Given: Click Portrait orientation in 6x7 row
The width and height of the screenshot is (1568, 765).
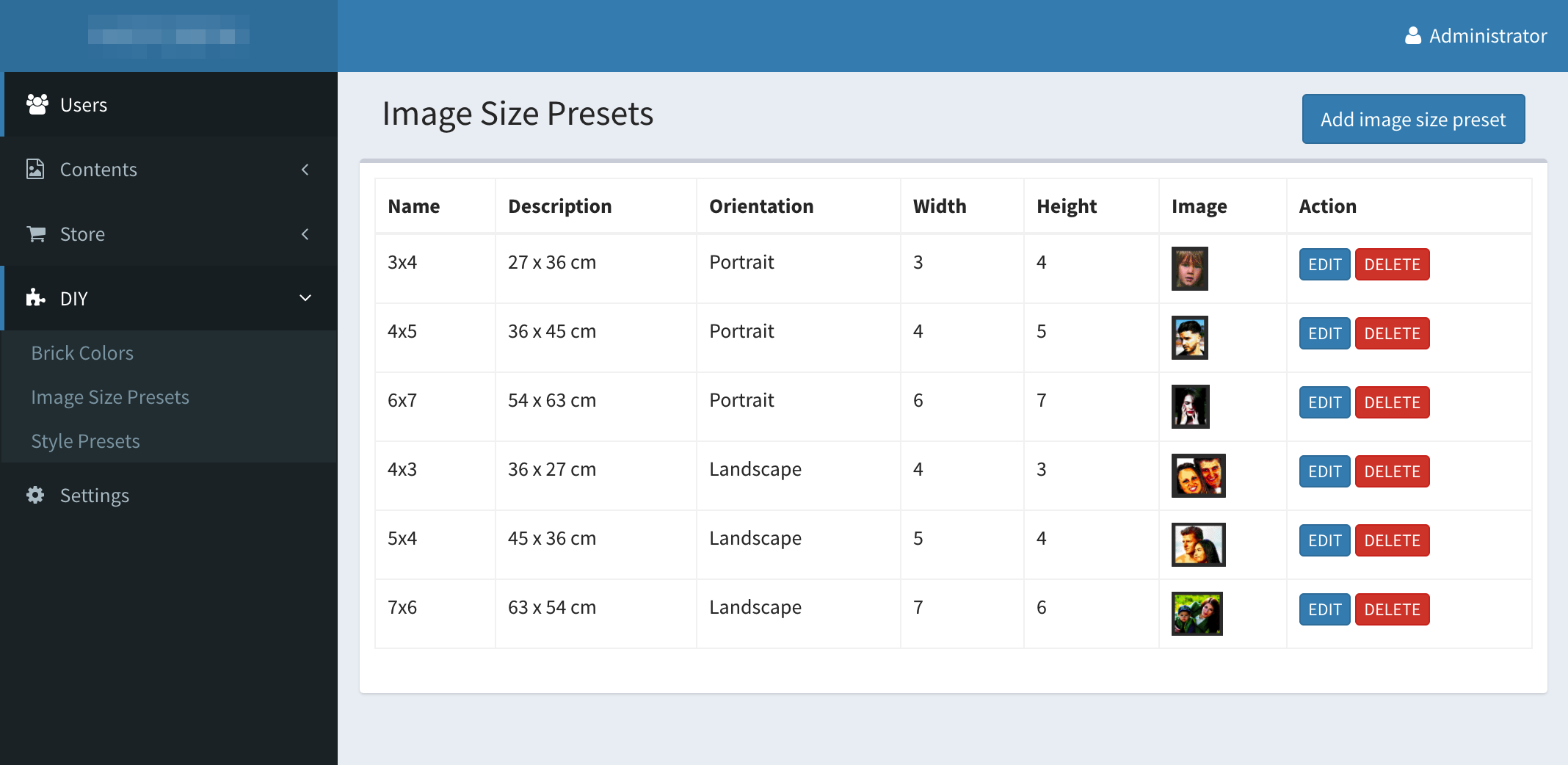Looking at the screenshot, I should [x=741, y=400].
